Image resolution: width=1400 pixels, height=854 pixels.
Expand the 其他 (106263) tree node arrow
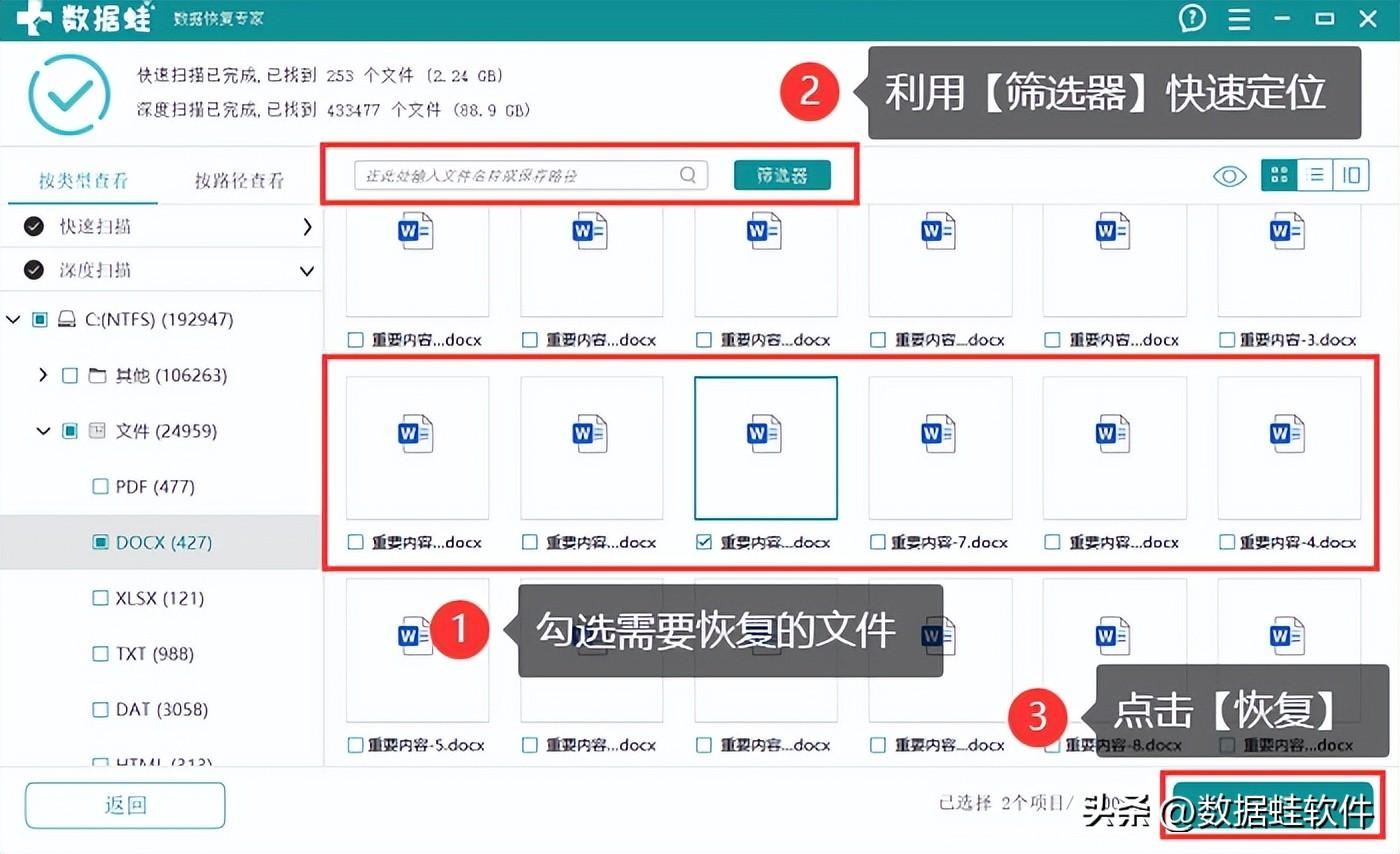42,376
